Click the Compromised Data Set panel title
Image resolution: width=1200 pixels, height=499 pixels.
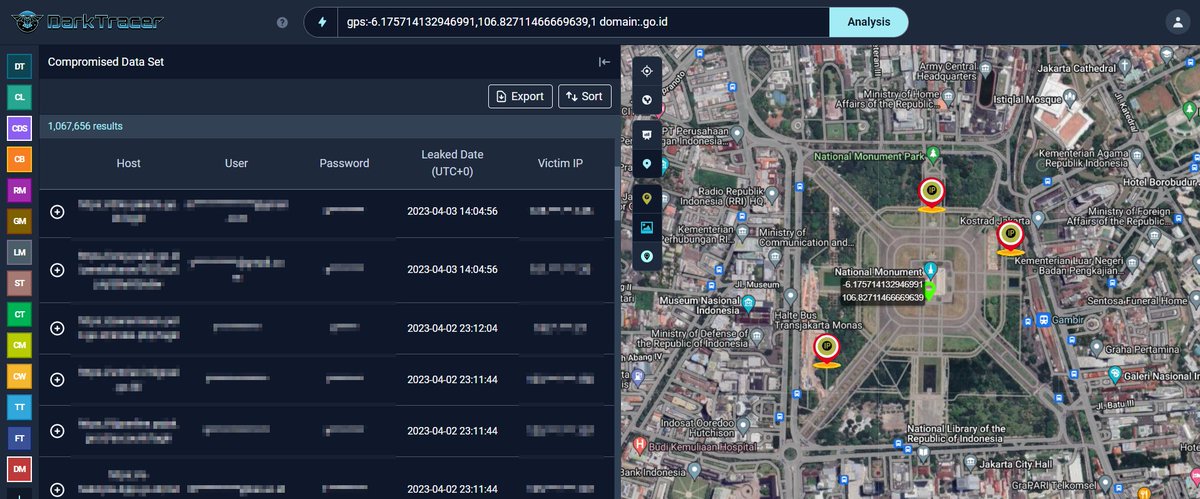point(105,62)
